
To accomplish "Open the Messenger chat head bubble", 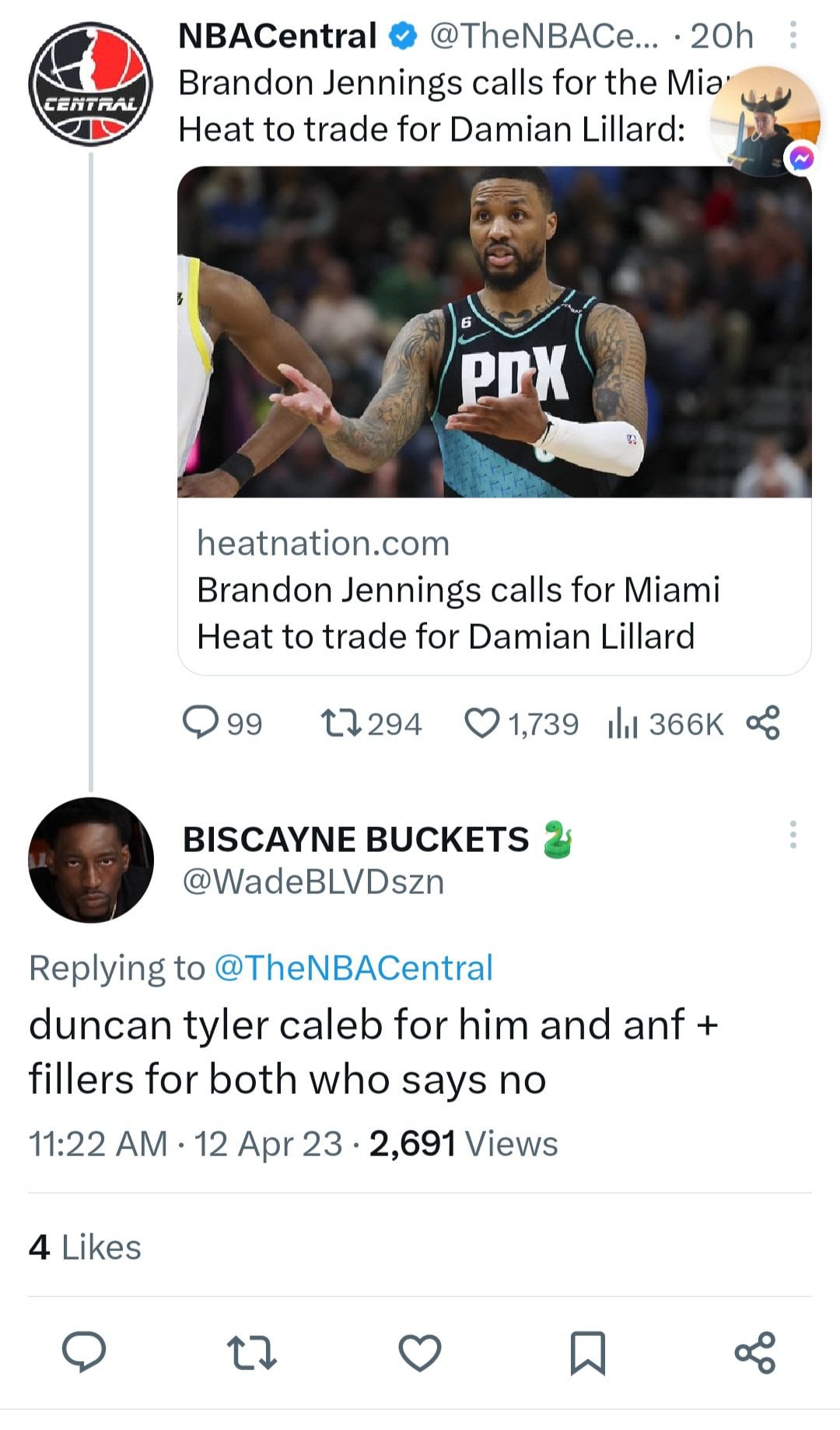I will [765, 121].
